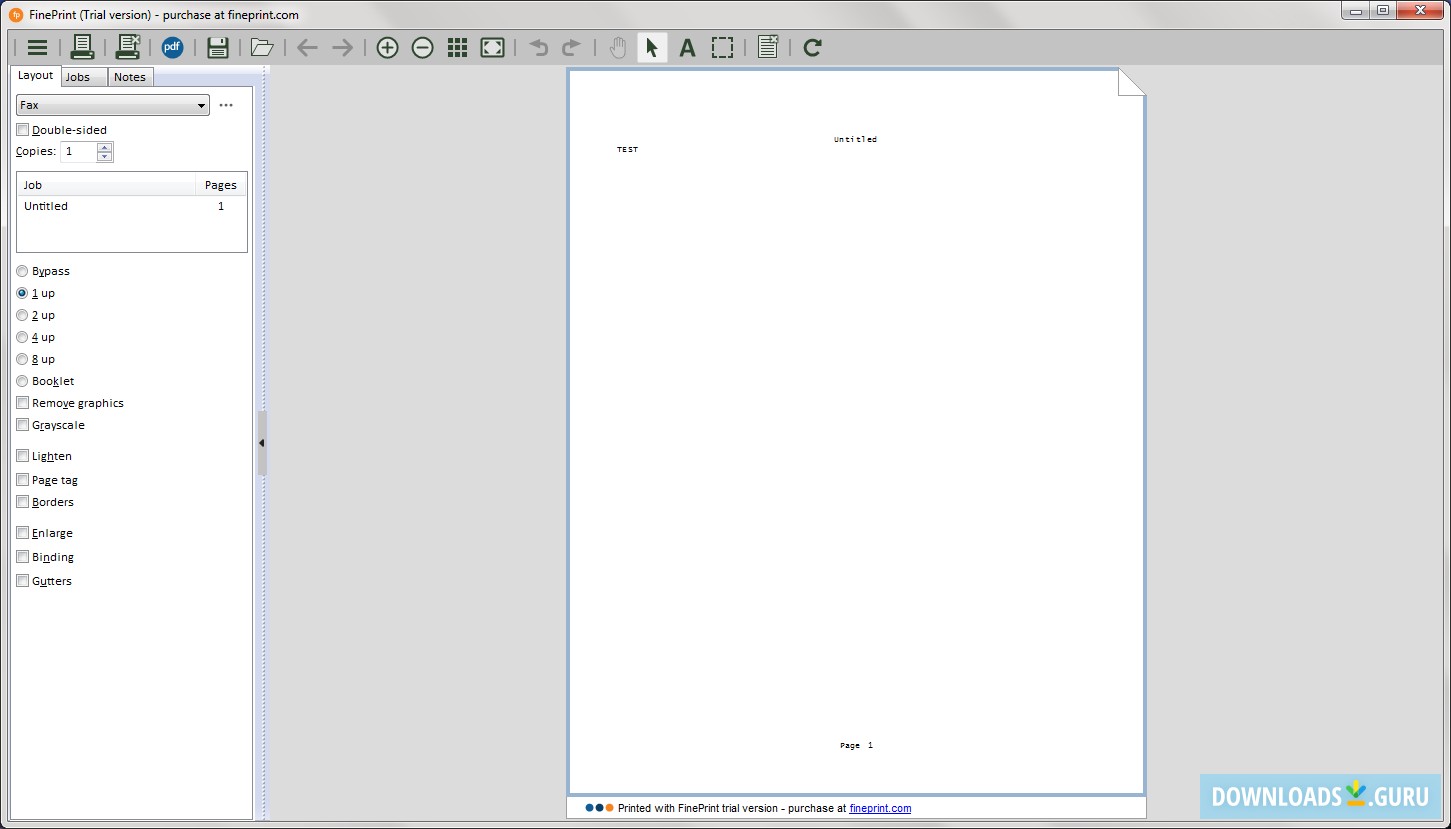Select the 1 up layout option

coord(23,293)
